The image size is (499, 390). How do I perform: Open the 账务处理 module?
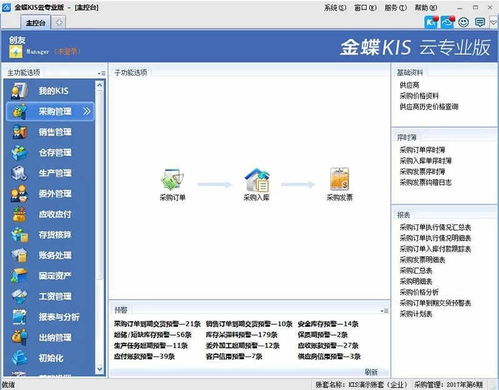tap(50, 255)
